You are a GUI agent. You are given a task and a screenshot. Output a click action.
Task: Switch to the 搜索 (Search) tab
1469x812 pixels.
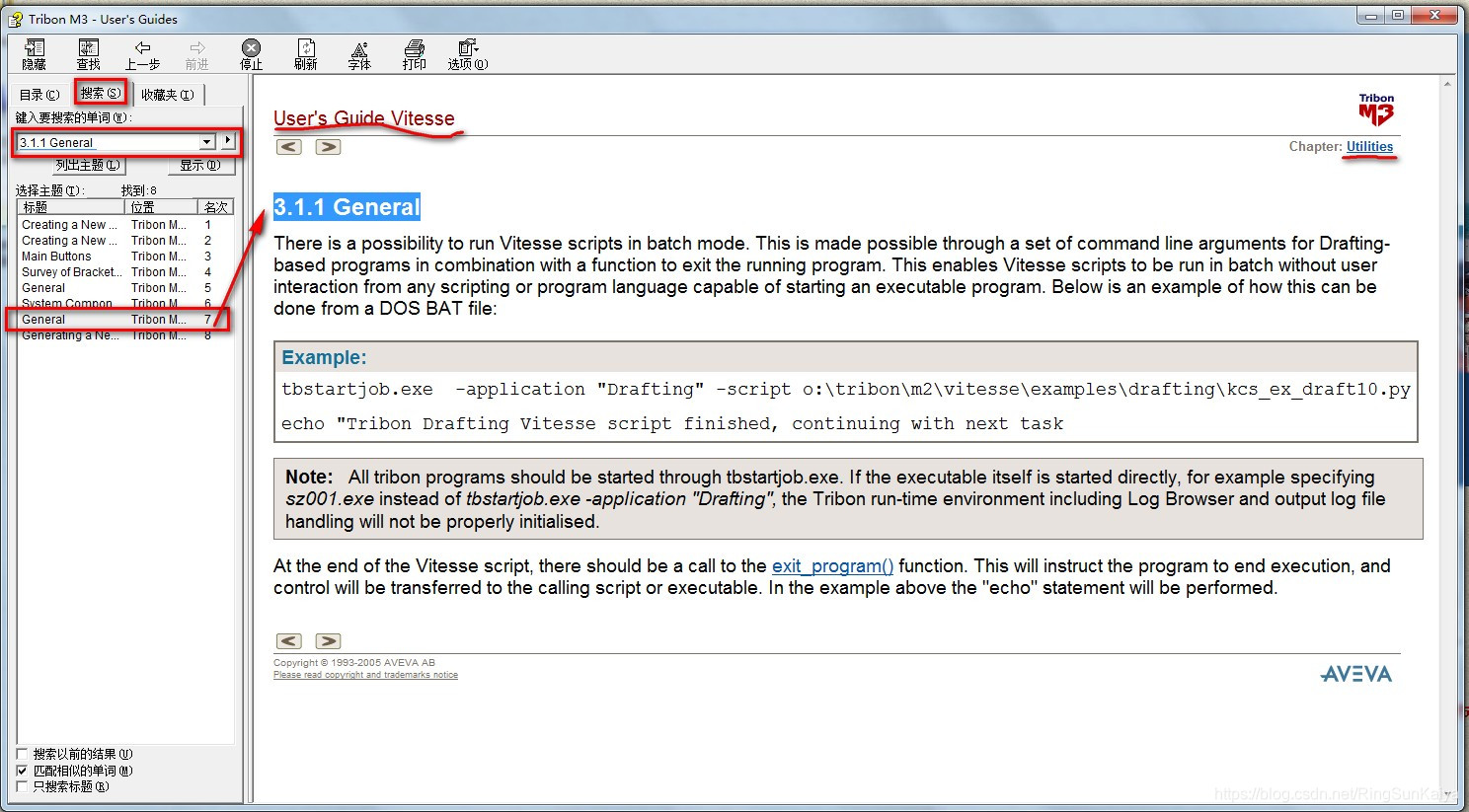(100, 93)
